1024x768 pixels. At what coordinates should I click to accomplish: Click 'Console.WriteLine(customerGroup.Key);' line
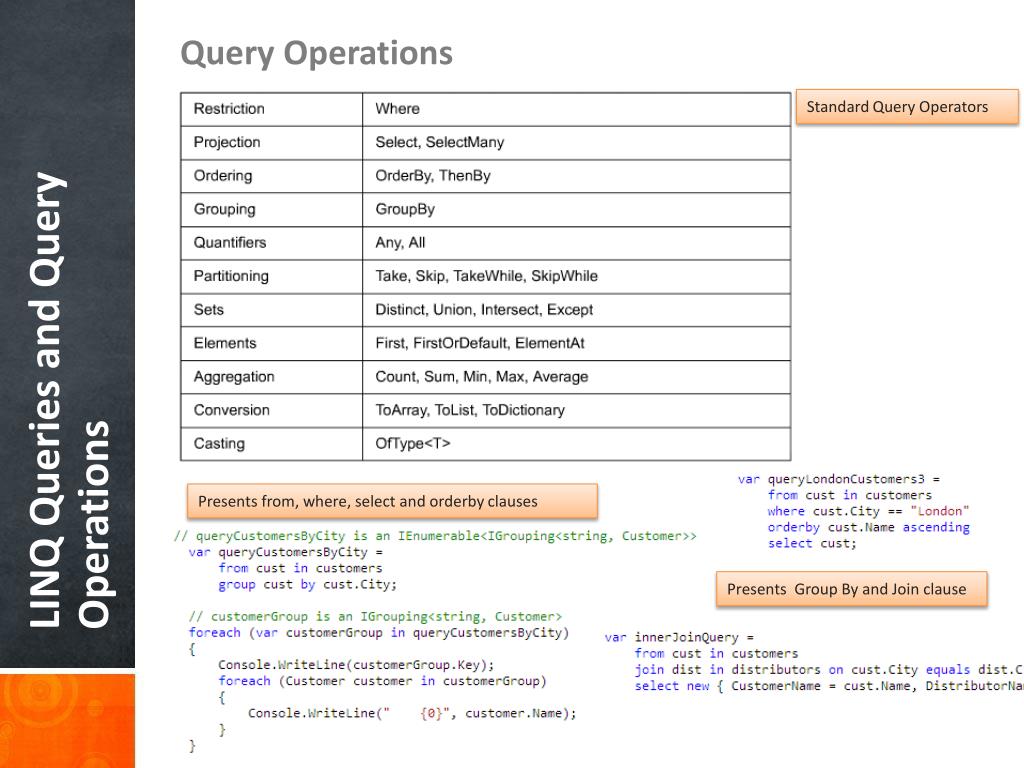[x=356, y=665]
